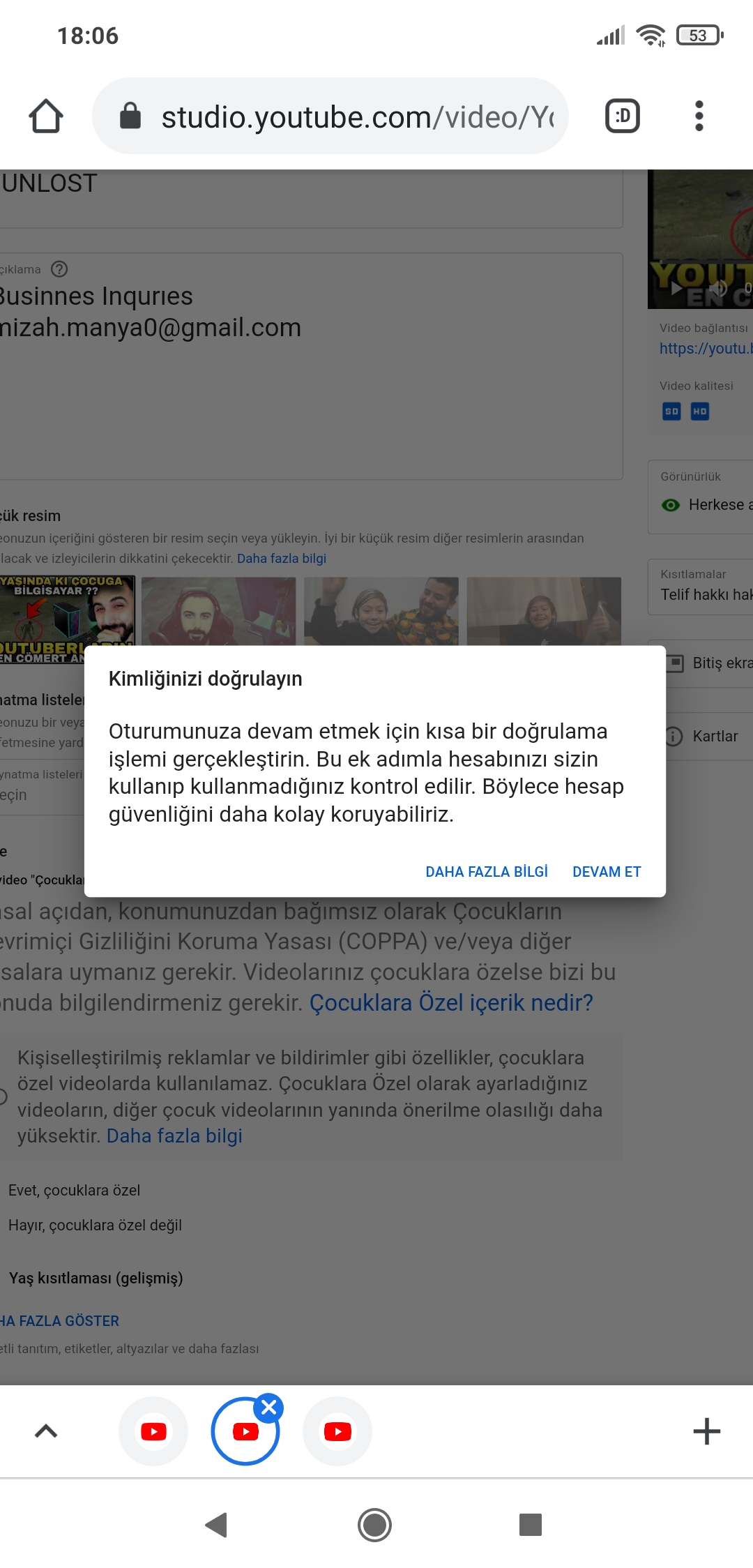The height and width of the screenshot is (1568, 753).
Task: Select the third thumbnail with two people
Action: pos(381,611)
